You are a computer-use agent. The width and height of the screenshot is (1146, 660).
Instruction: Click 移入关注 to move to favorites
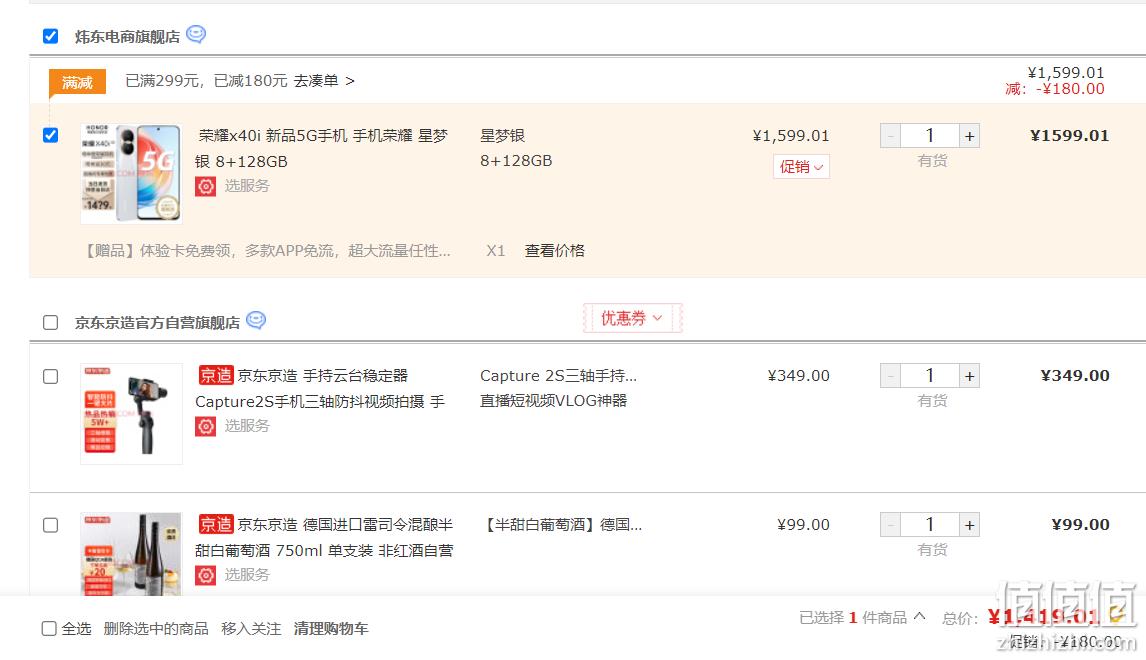[x=251, y=629]
